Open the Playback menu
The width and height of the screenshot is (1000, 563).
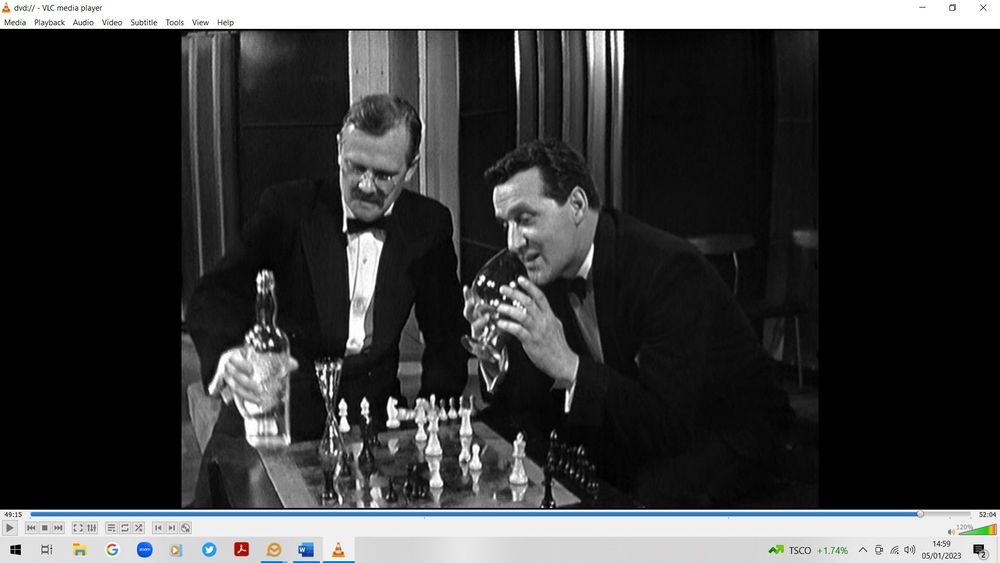pyautogui.click(x=49, y=22)
